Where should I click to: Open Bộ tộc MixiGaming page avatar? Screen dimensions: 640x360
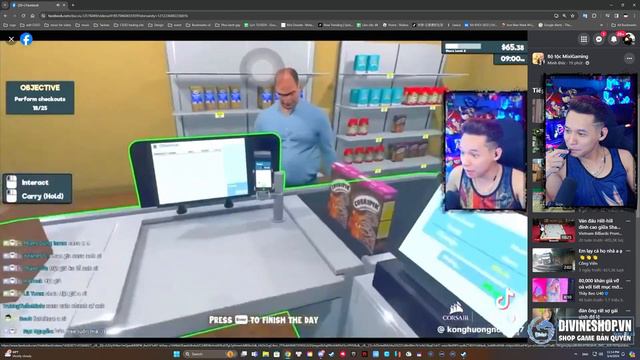pos(538,59)
